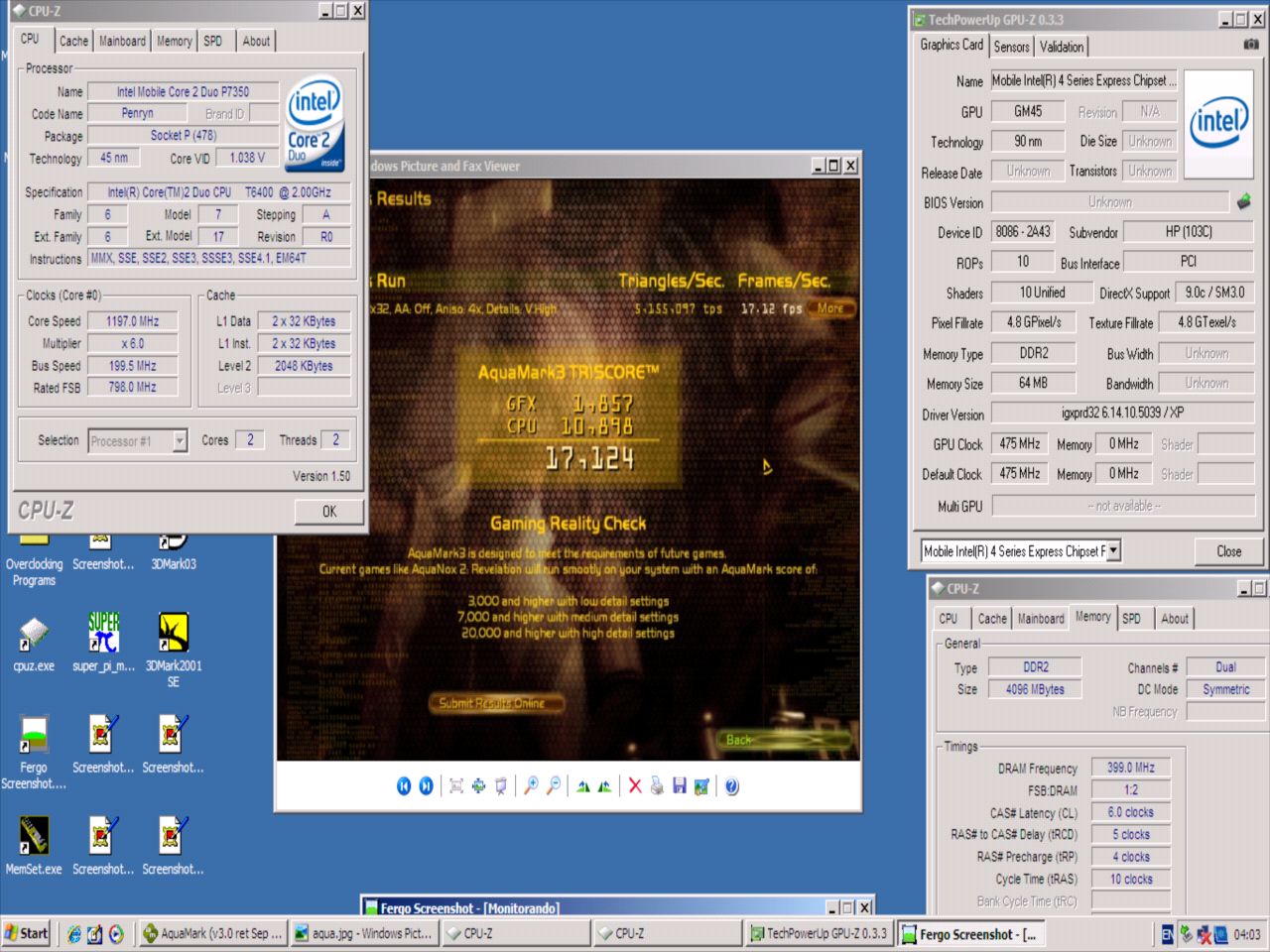Viewport: 1270px width, 952px height.
Task: Print the image from Picture Viewer toolbar
Action: click(657, 786)
